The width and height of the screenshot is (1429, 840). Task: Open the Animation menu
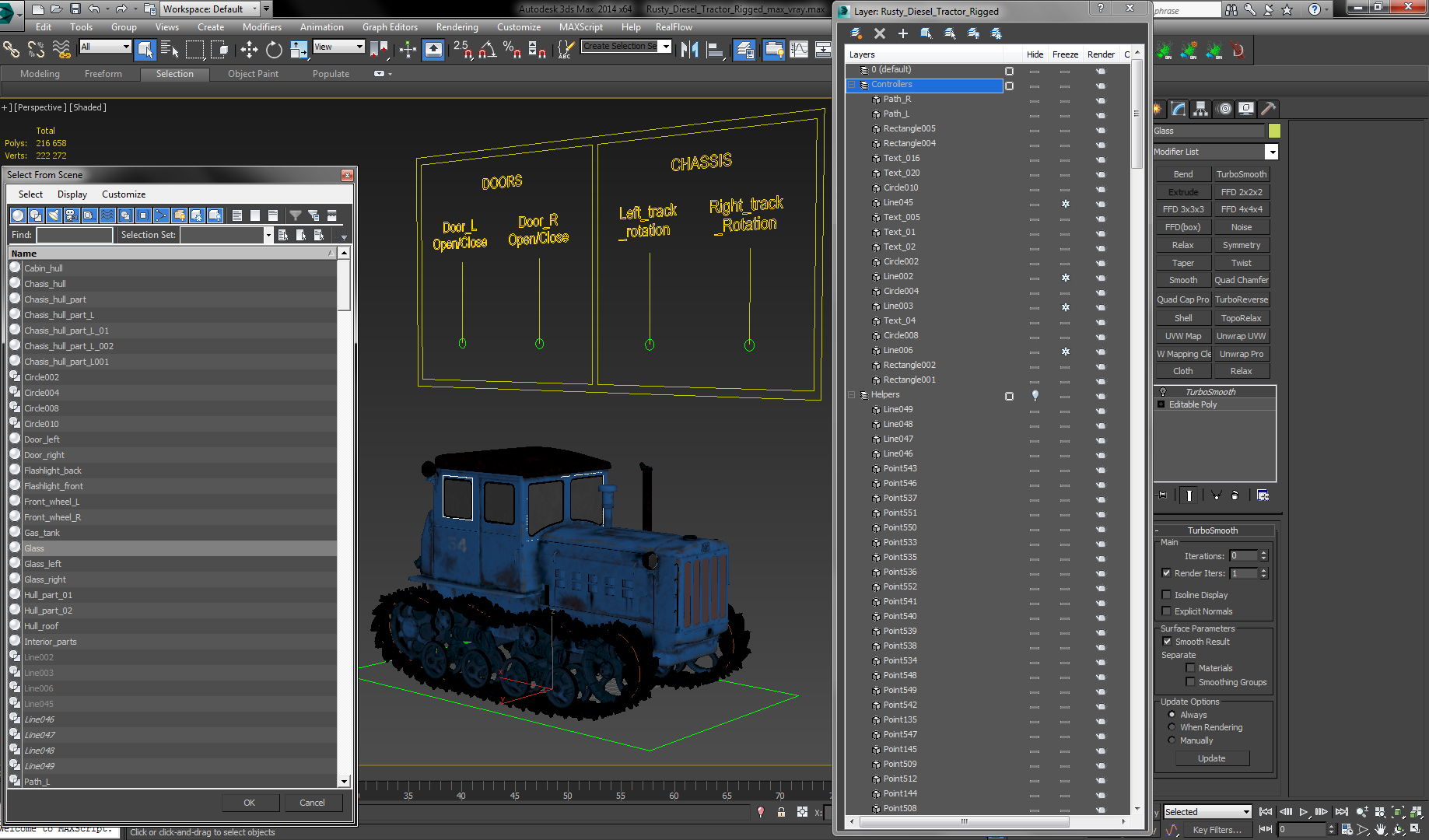321,27
